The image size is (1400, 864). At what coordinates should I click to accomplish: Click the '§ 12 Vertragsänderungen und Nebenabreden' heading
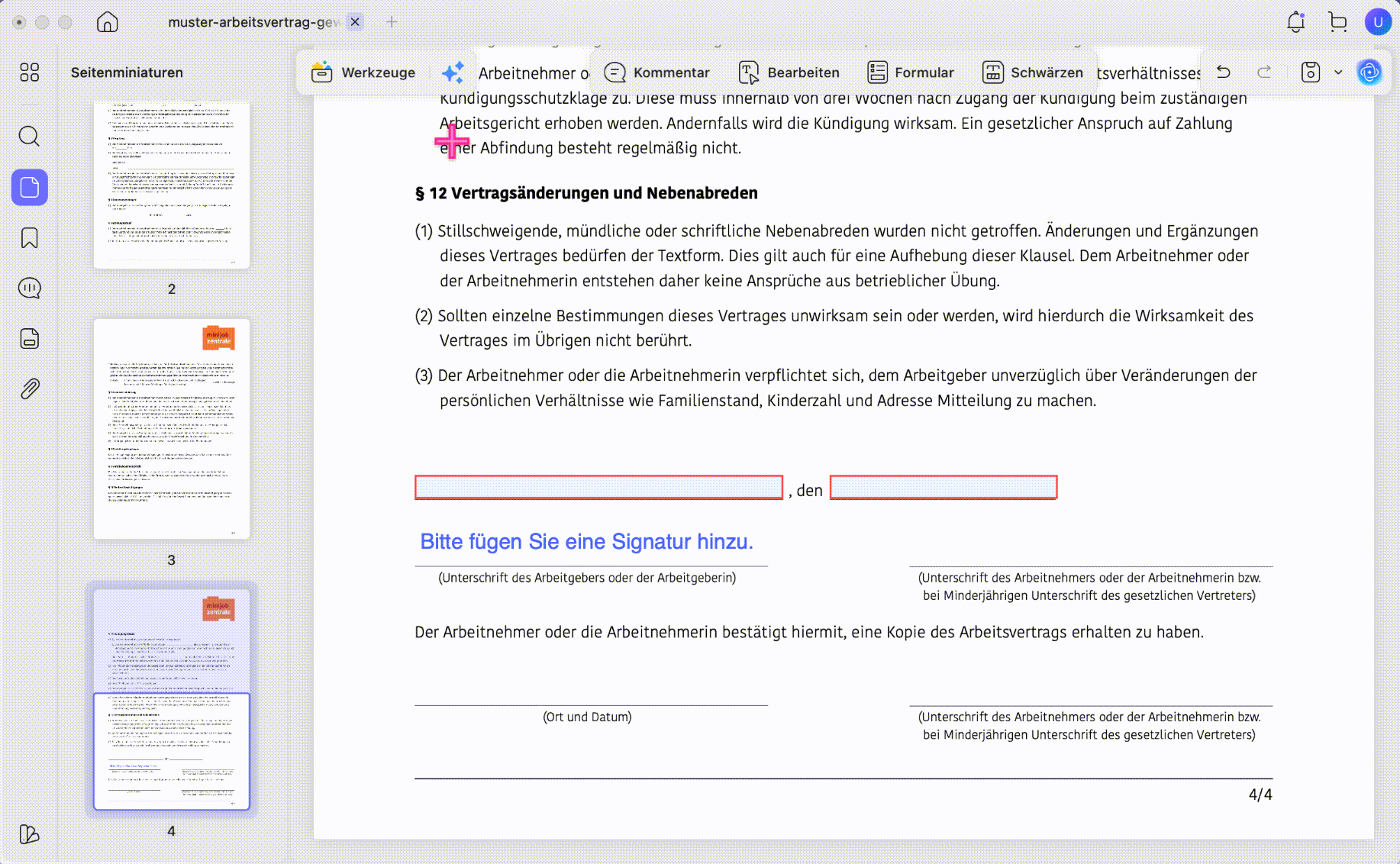tap(586, 193)
